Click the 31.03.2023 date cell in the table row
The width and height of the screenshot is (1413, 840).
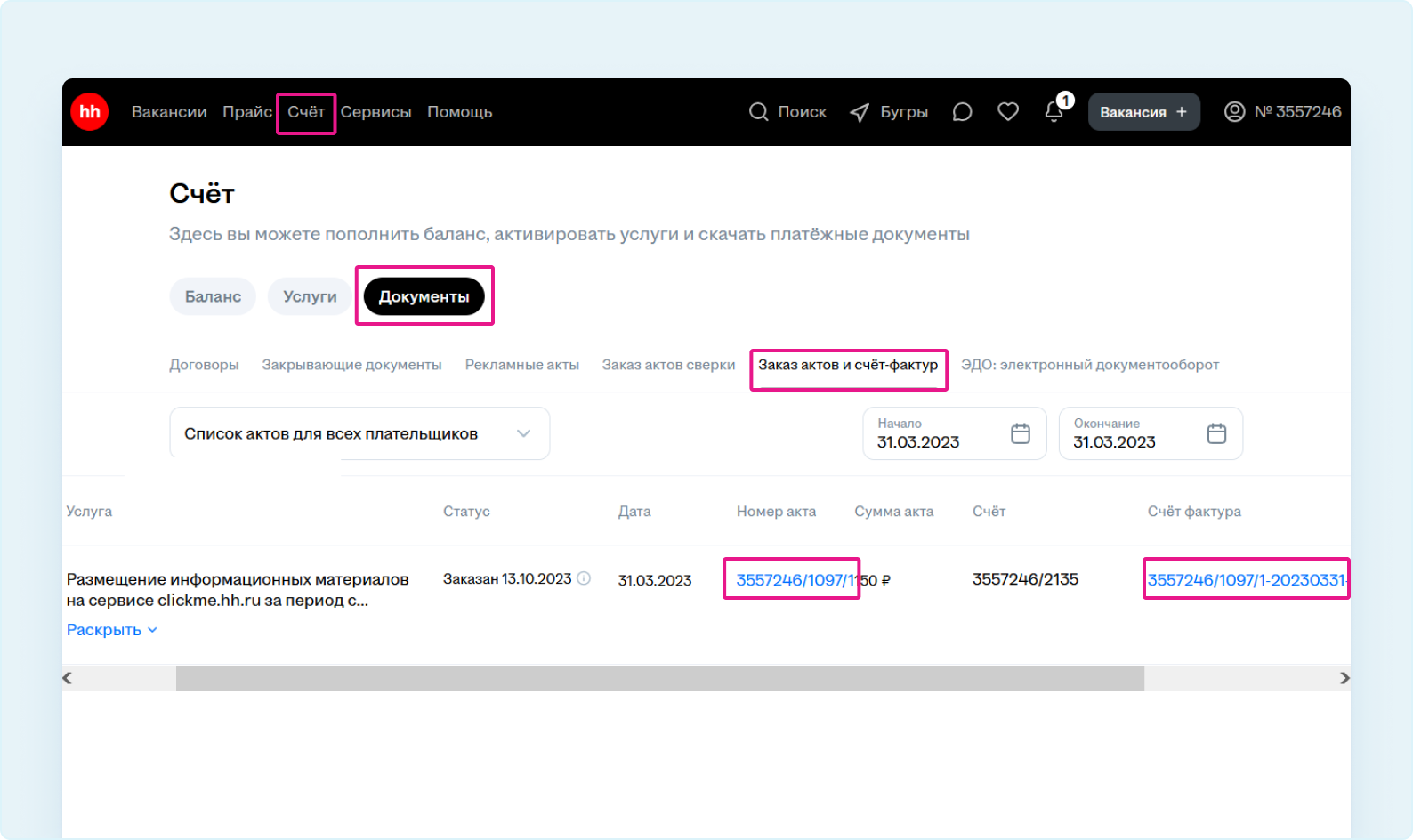(655, 580)
